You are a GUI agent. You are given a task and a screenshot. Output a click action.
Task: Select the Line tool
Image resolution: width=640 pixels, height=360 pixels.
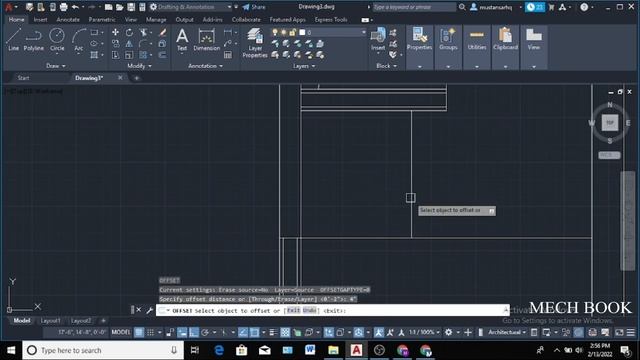point(13,40)
